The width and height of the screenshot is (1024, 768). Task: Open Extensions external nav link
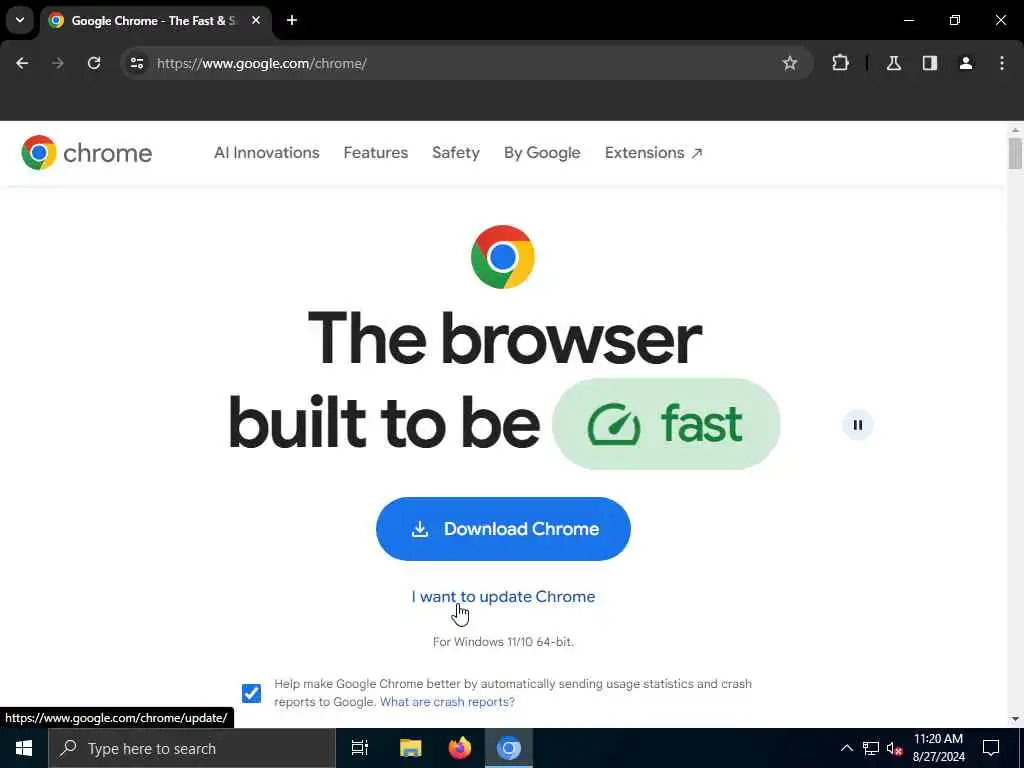tap(654, 153)
